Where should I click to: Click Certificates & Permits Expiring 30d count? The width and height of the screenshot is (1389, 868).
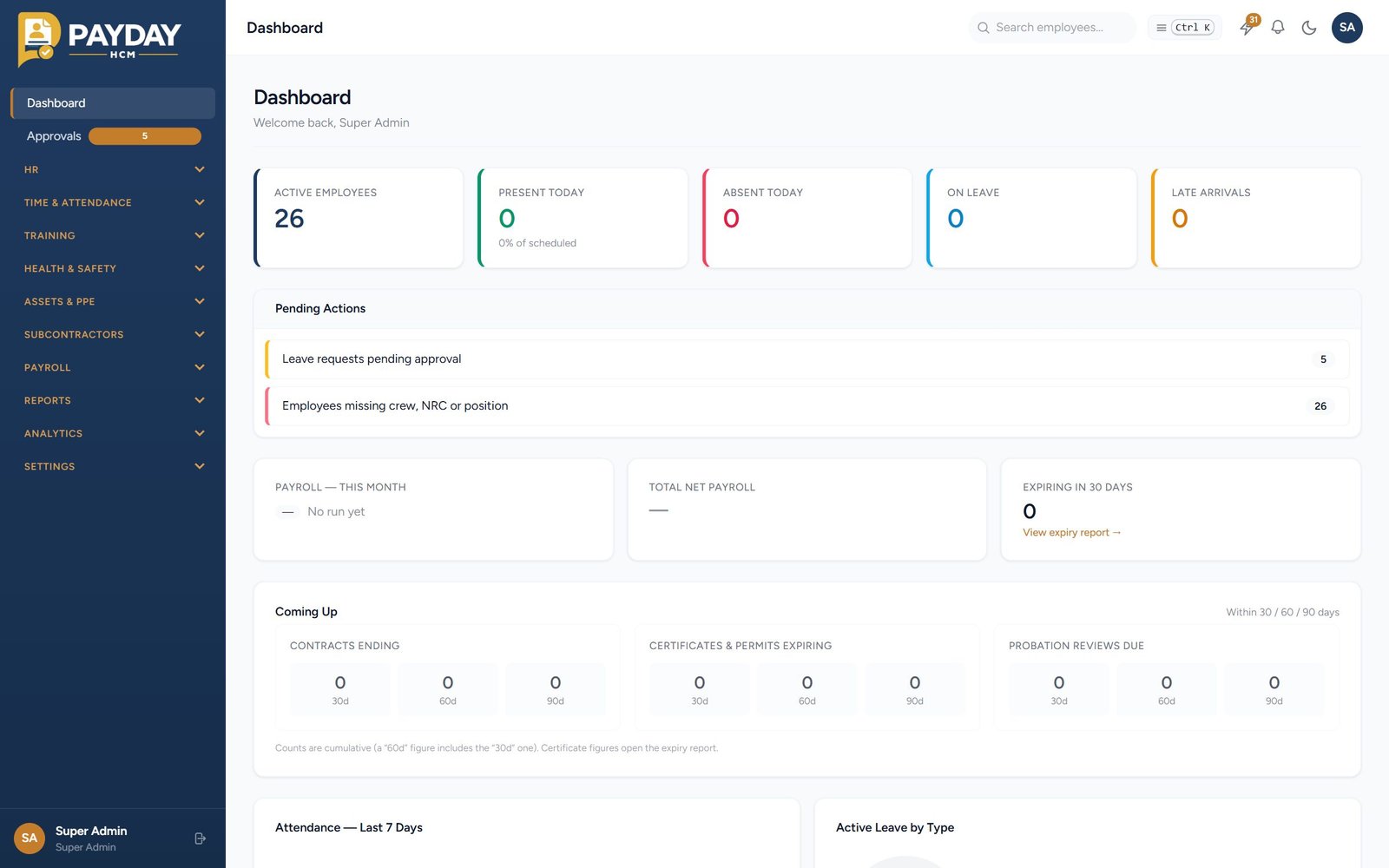click(x=700, y=689)
